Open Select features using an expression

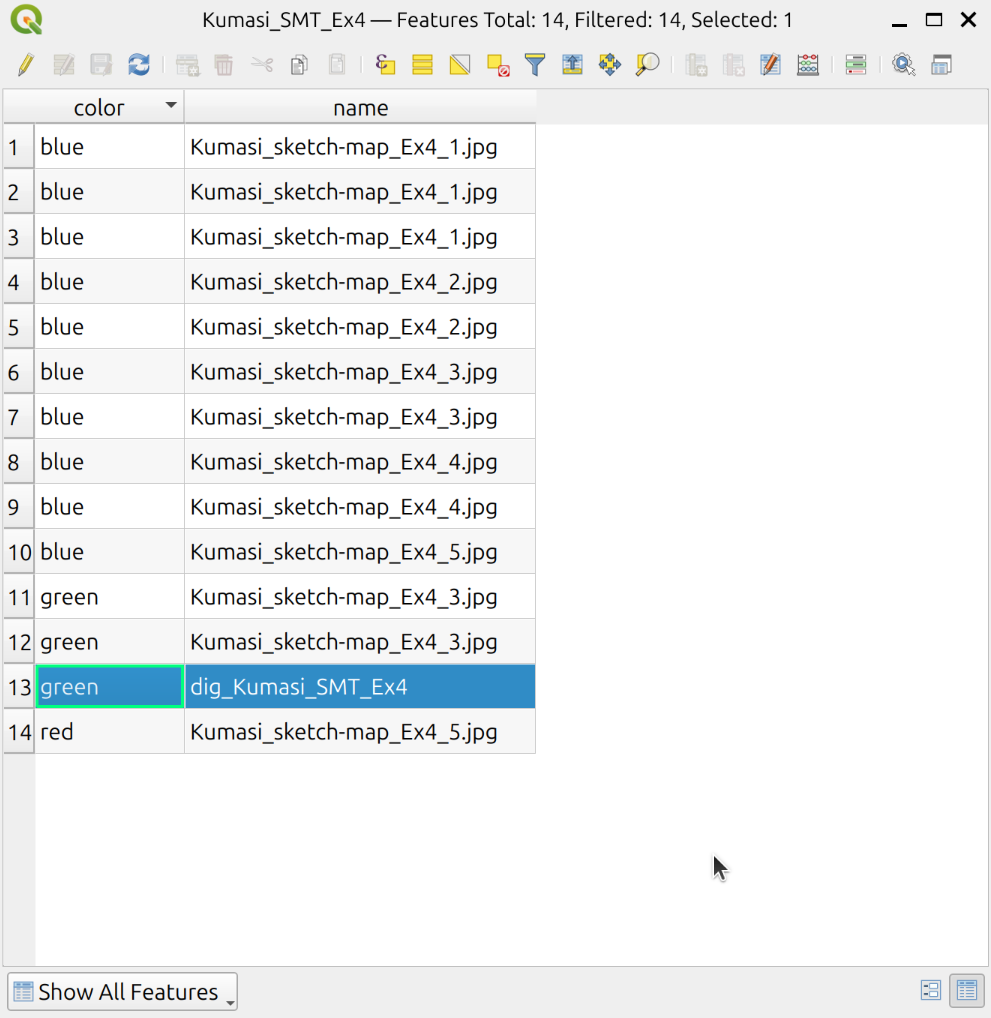point(385,65)
